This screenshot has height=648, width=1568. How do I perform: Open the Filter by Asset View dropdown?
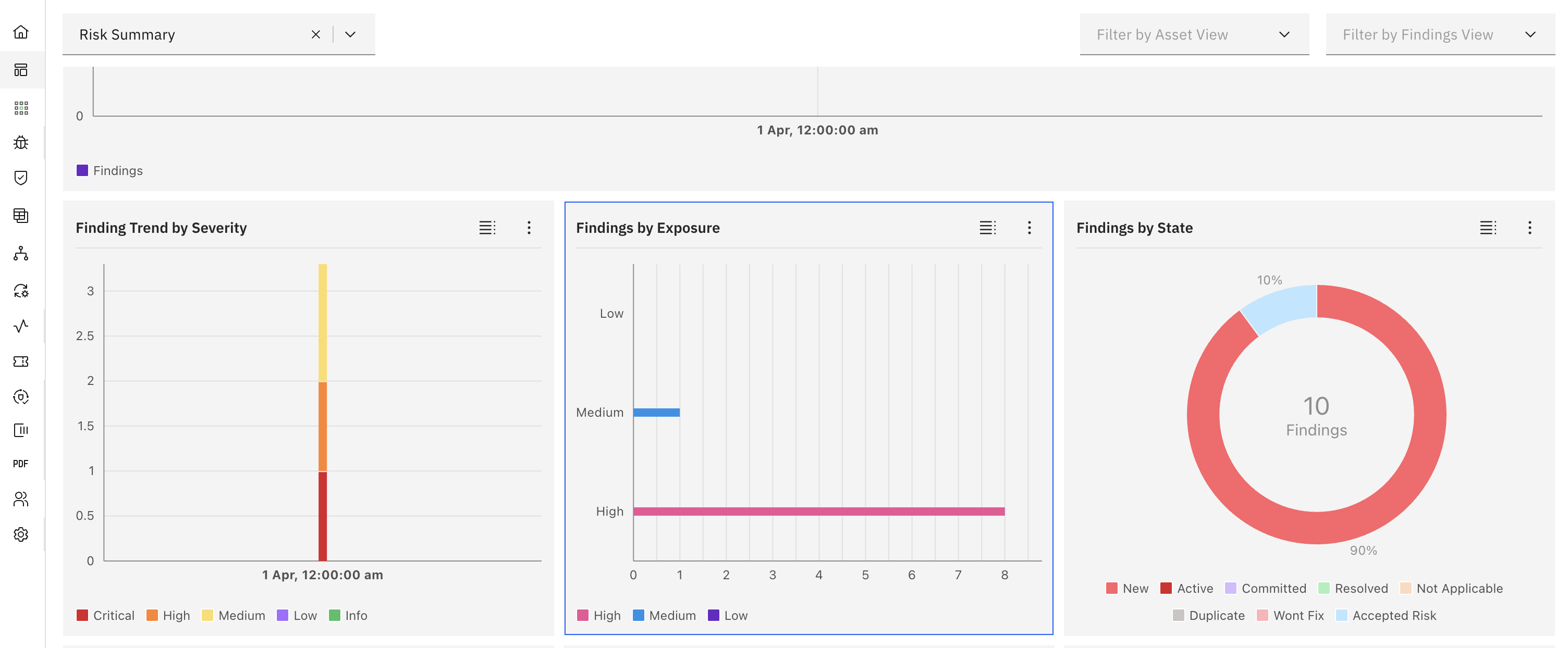[1194, 35]
